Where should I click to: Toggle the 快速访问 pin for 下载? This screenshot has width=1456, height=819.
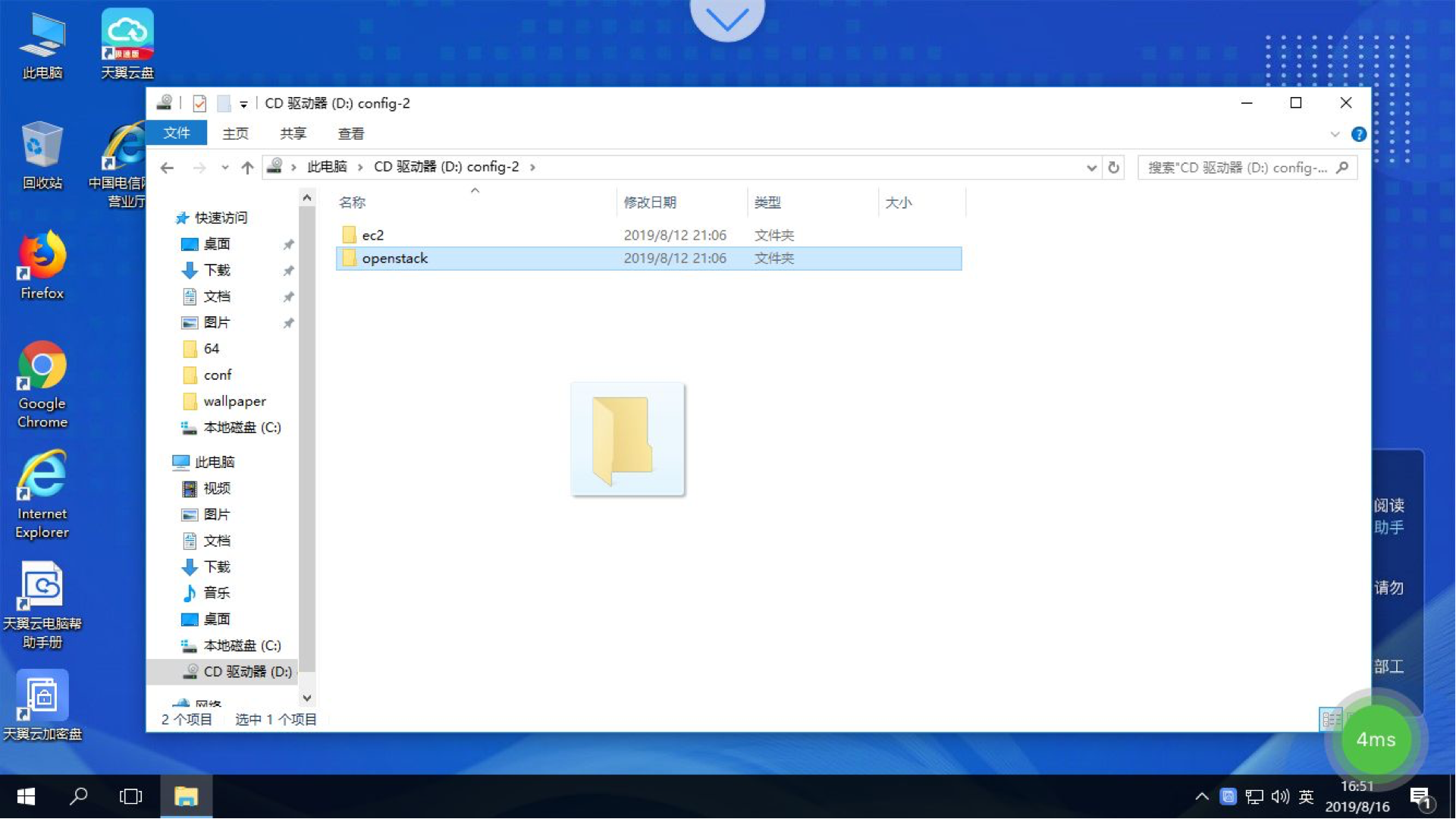coord(288,270)
